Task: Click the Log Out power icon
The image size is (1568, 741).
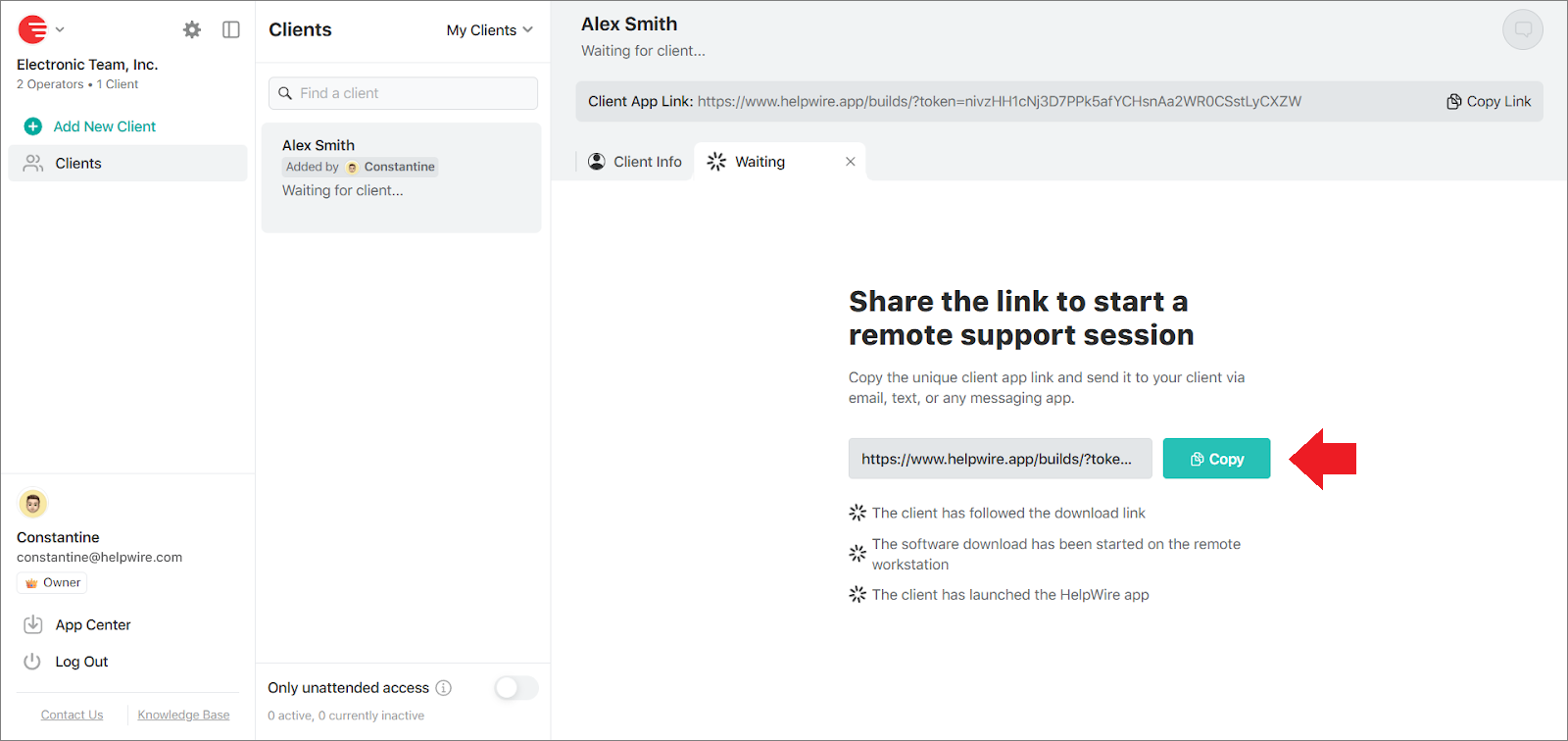Action: 32,662
